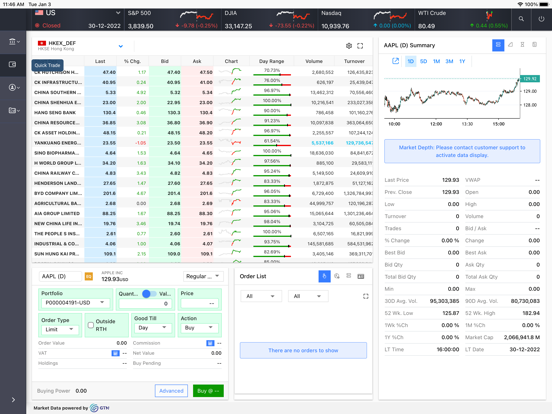Open the second All filter in Order List
Screen dimensions: 552x414
[308, 296]
